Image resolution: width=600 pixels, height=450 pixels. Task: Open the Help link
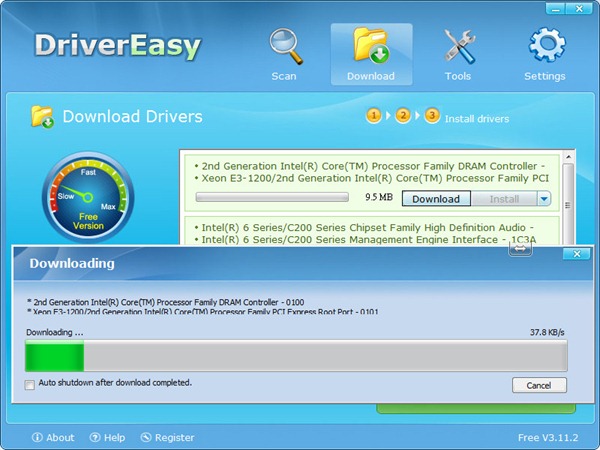coord(108,437)
